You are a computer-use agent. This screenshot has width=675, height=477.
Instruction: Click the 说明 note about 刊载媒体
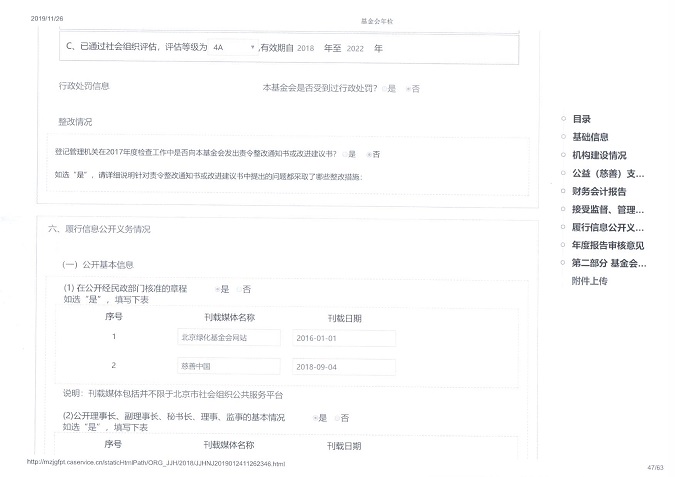click(173, 394)
